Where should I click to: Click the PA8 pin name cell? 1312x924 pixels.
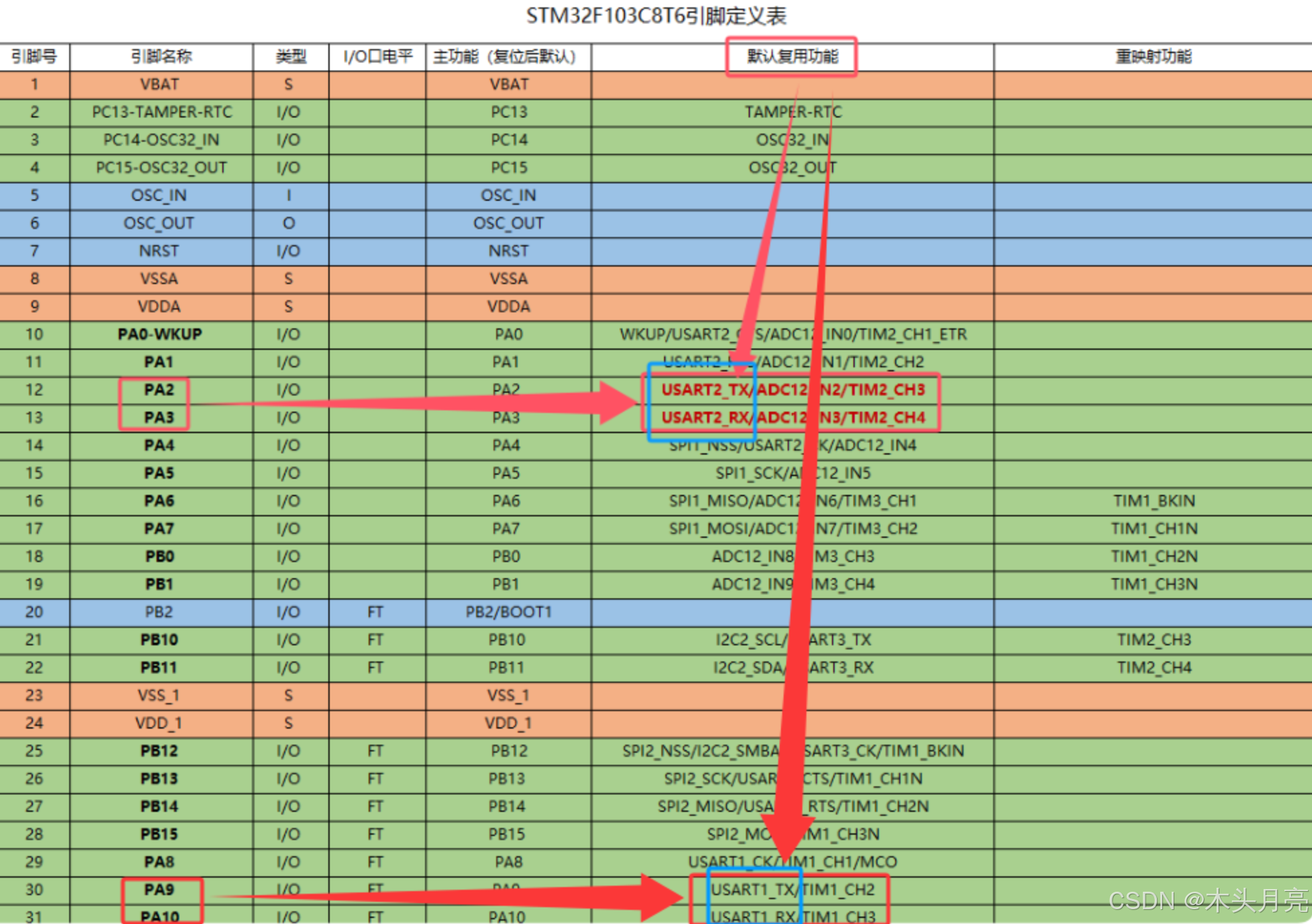click(x=161, y=862)
